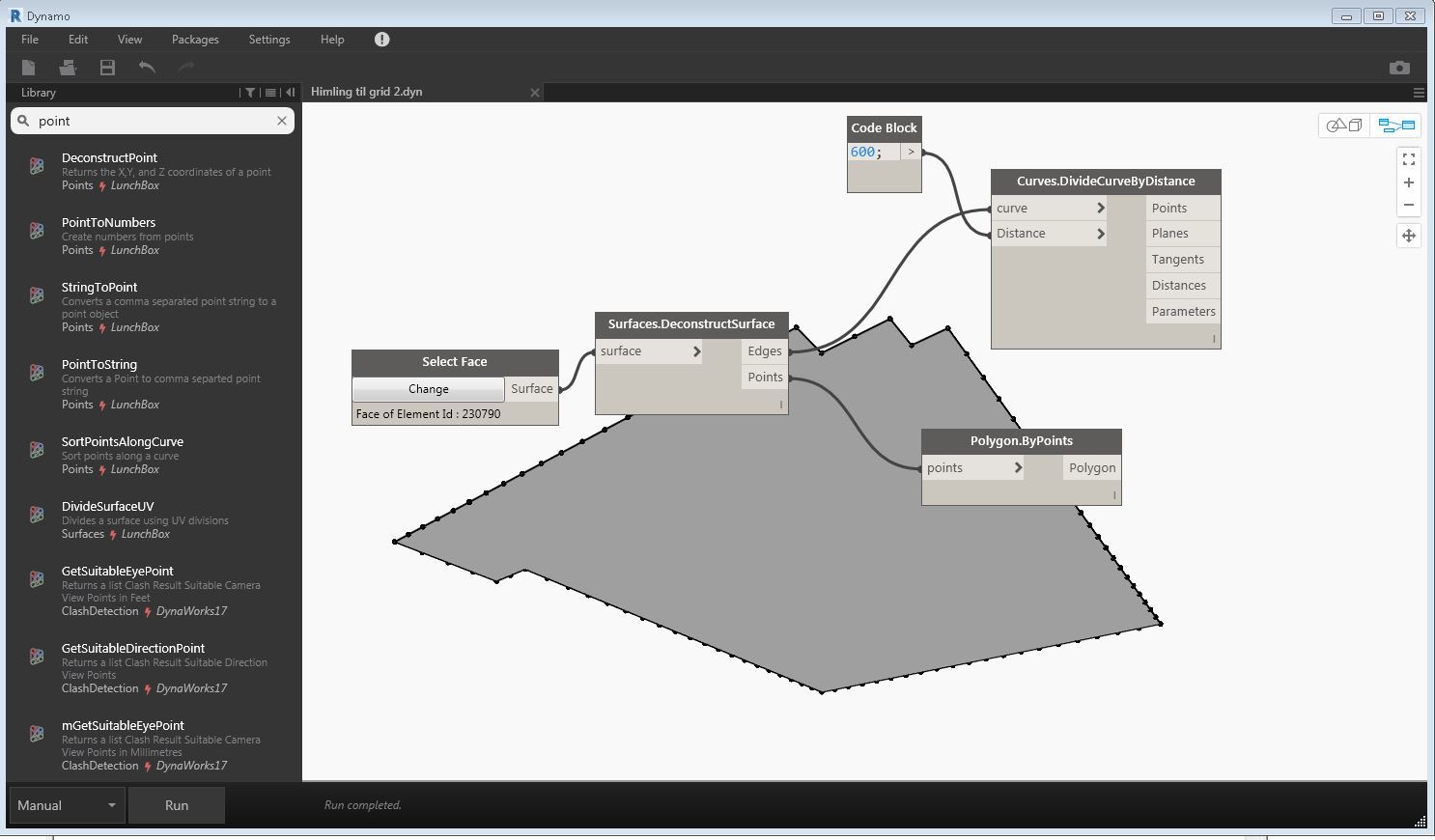
Task: Zoom in with the plus icon
Action: click(1409, 182)
